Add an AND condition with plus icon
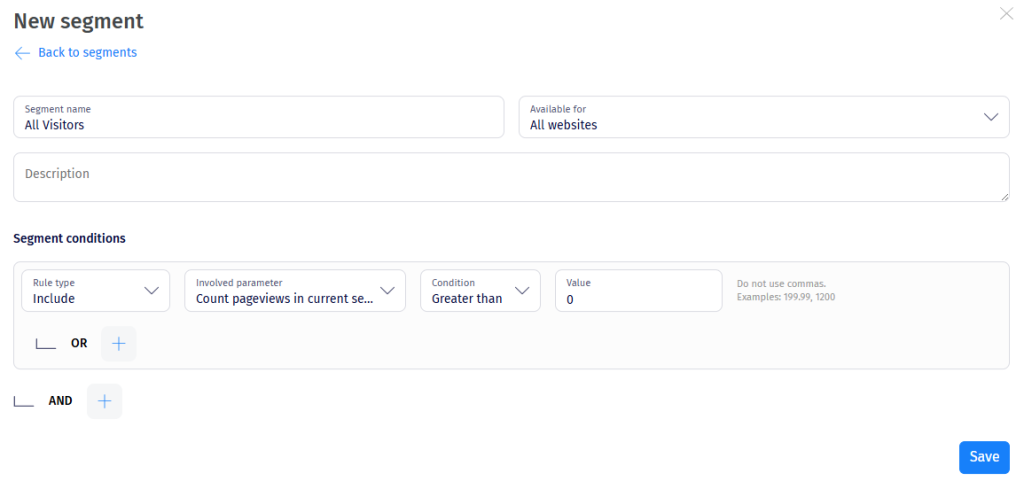The height and width of the screenshot is (489, 1024). [105, 401]
